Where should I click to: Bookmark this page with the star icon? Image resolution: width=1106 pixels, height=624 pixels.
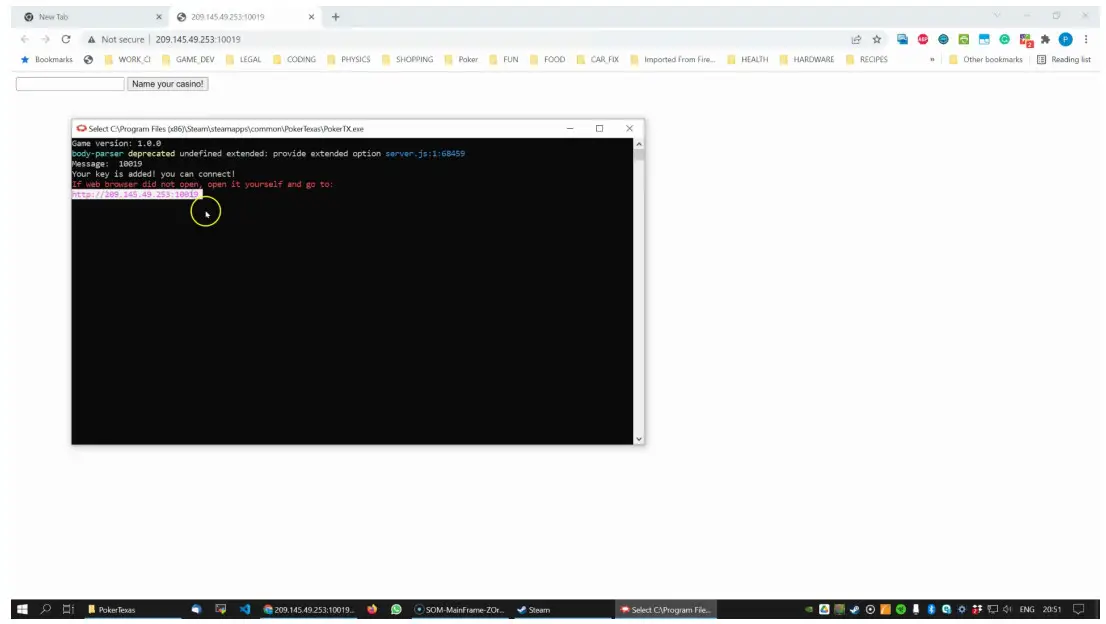point(877,39)
